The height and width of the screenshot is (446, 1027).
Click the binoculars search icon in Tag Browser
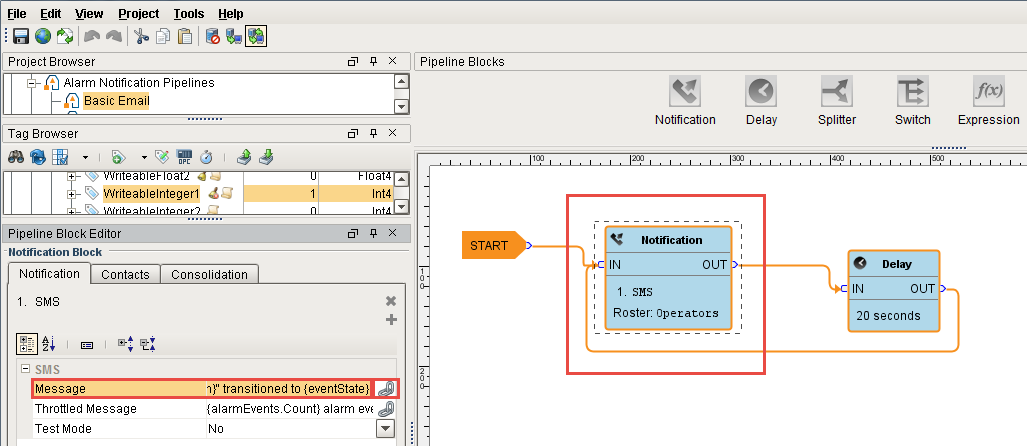(17, 157)
